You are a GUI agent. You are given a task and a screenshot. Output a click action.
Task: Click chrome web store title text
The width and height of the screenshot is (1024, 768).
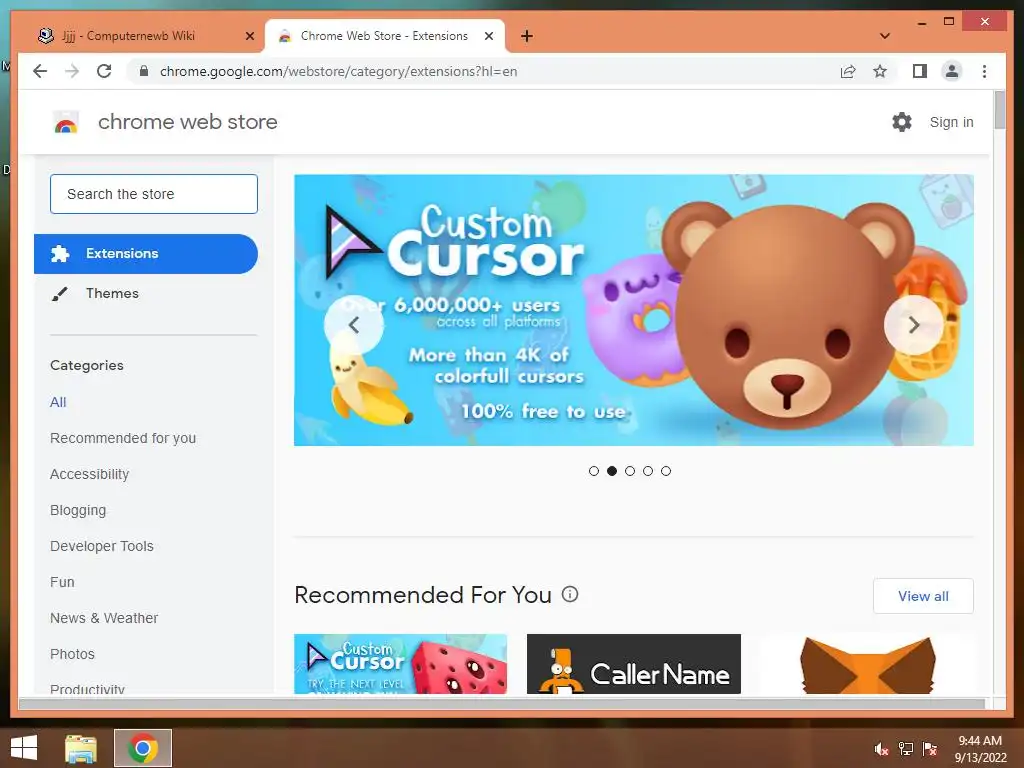point(187,122)
